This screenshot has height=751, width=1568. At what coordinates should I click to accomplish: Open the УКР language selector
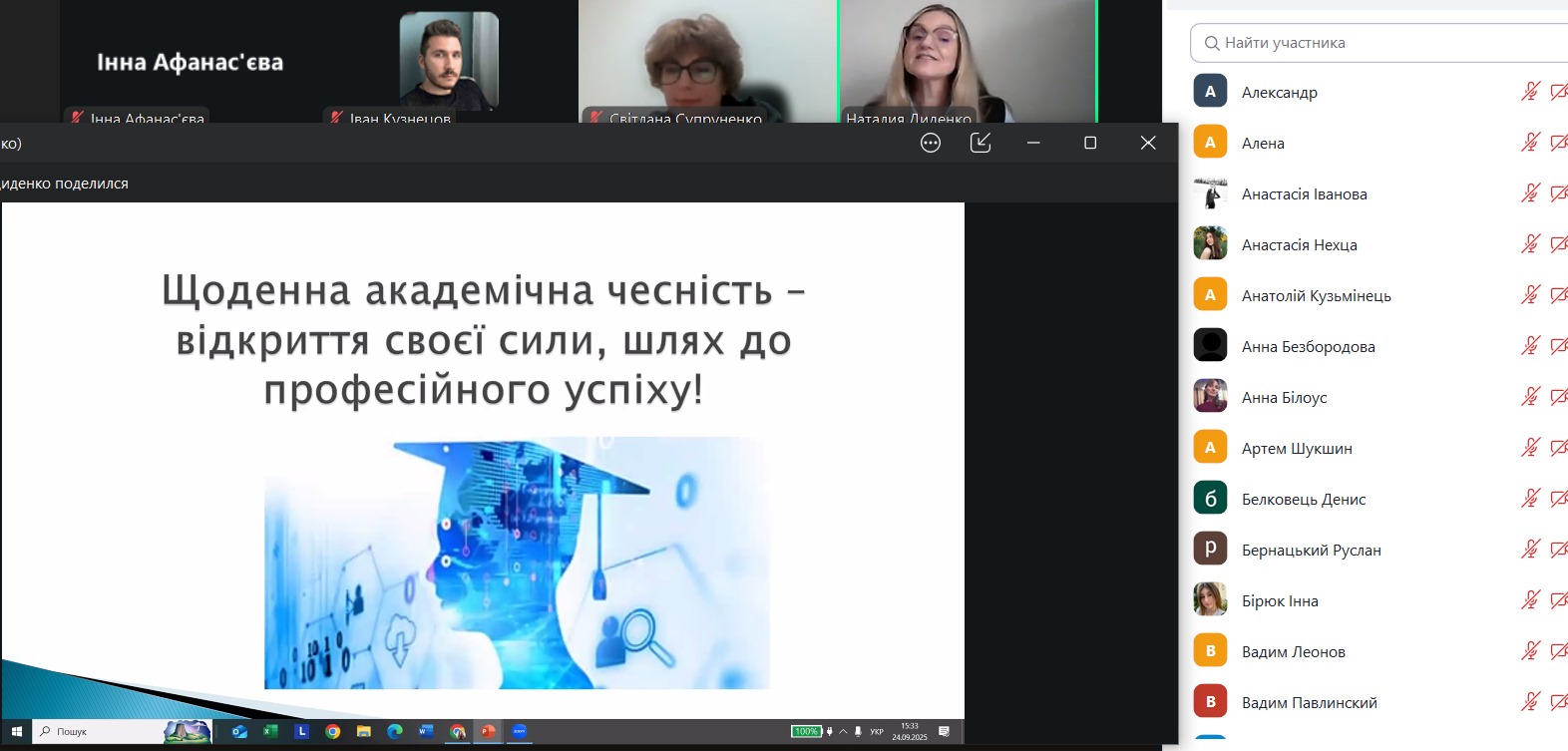tap(877, 731)
